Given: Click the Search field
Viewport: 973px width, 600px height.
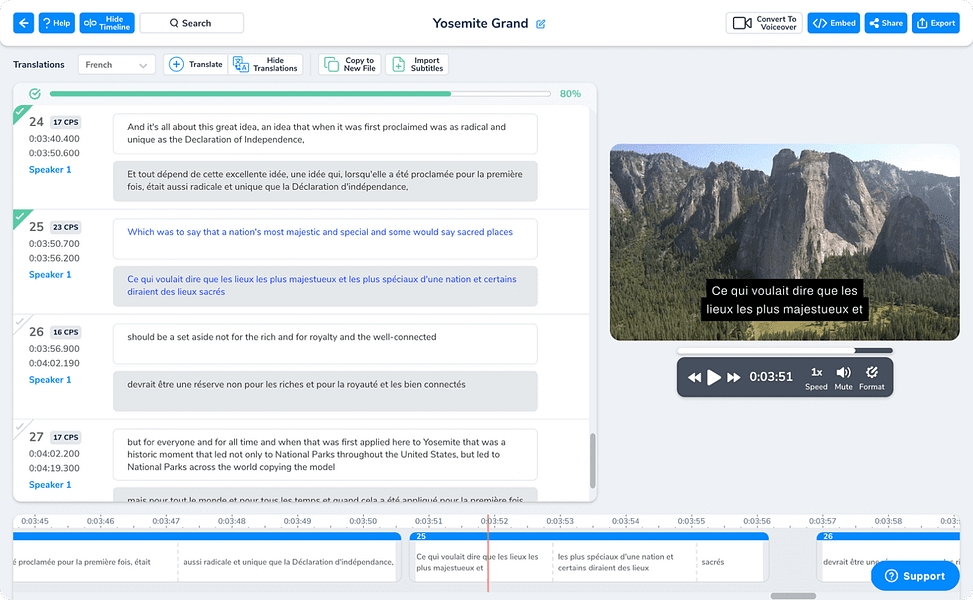Looking at the screenshot, I should click(191, 23).
